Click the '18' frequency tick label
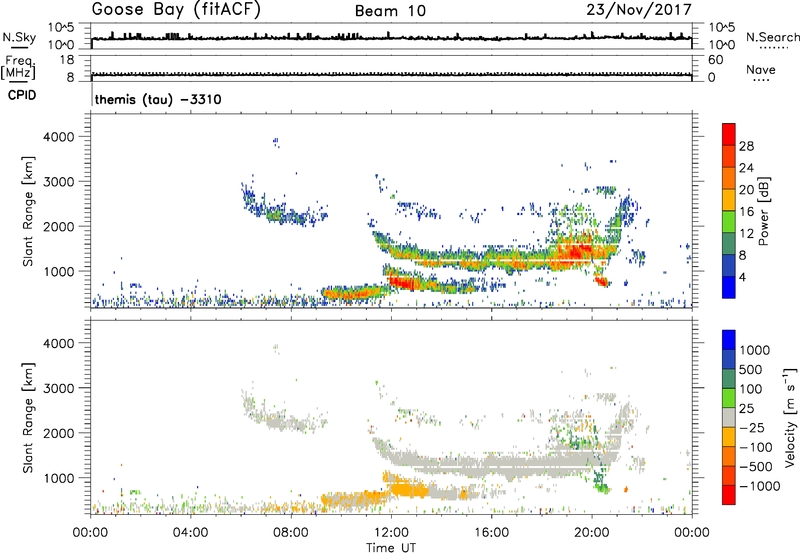Viewport: 800px width, 554px height. pos(67,60)
